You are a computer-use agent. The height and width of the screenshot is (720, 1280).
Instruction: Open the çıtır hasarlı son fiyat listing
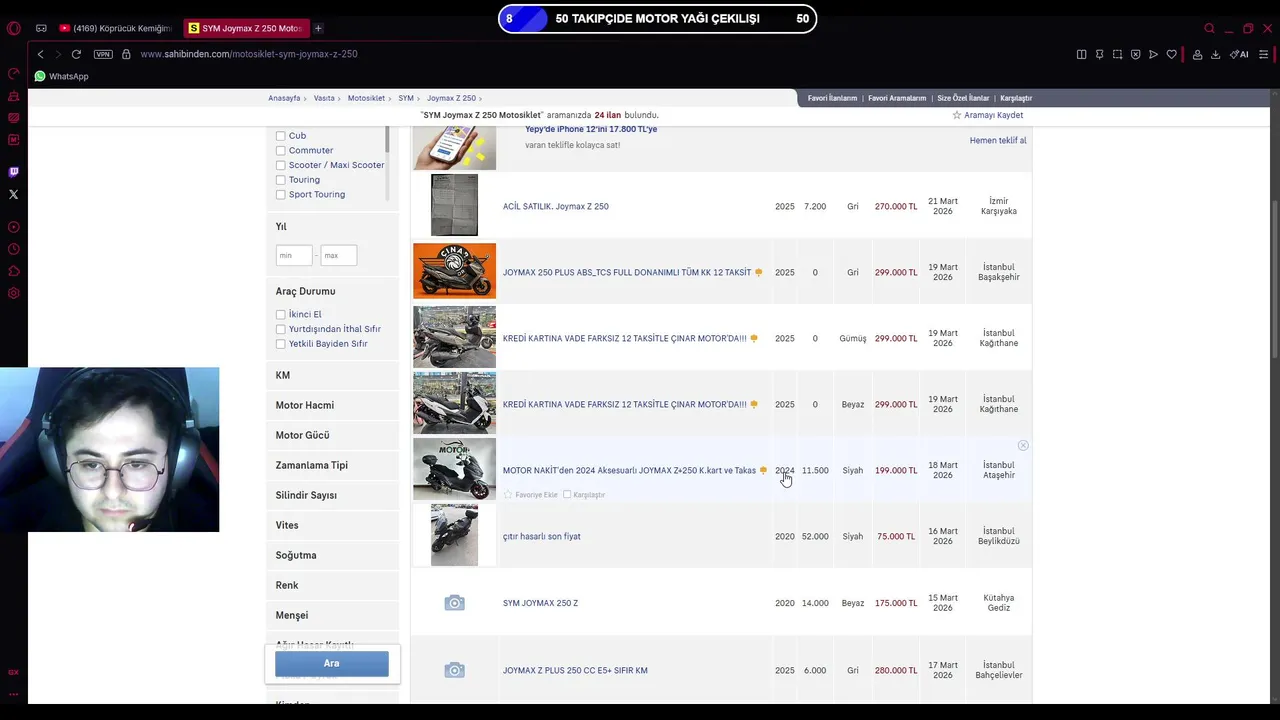(541, 537)
